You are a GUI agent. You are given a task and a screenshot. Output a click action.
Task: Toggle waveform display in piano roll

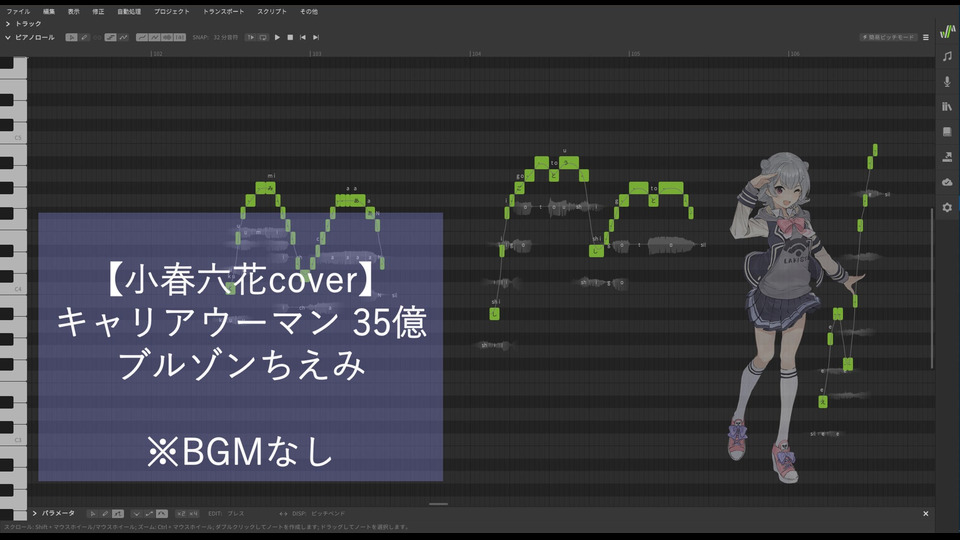point(167,37)
